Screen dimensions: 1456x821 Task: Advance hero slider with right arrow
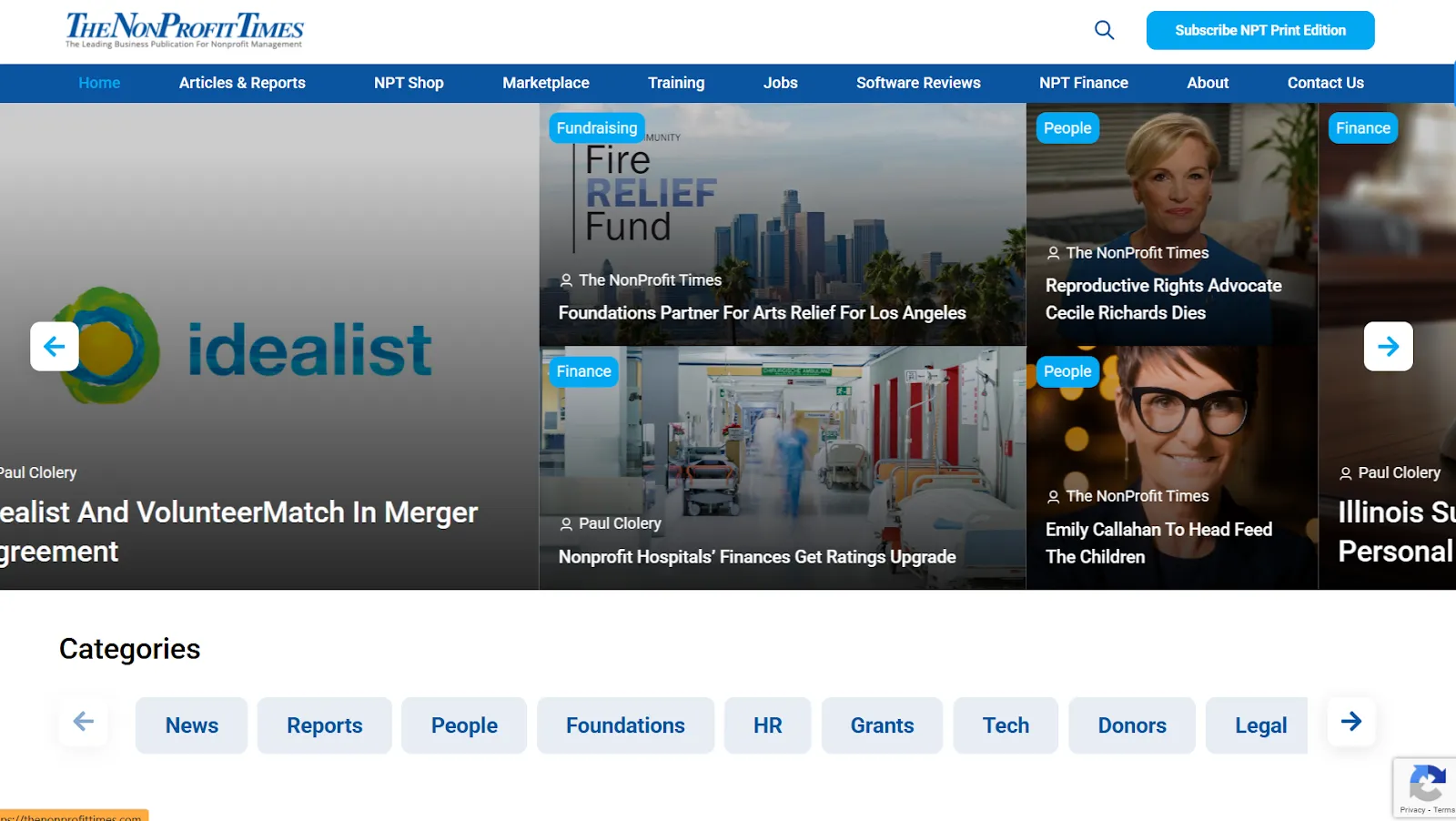tap(1388, 346)
